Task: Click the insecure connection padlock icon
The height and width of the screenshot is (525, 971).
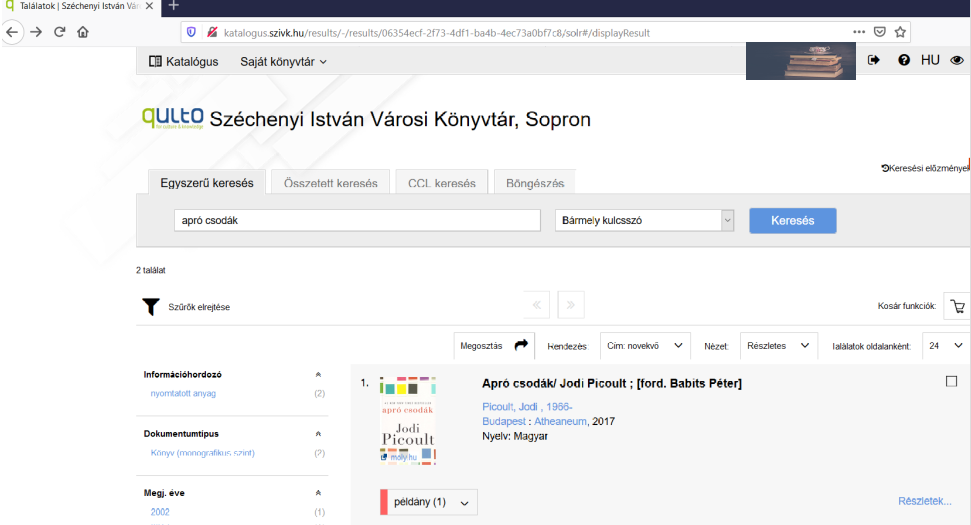Action: tap(212, 32)
